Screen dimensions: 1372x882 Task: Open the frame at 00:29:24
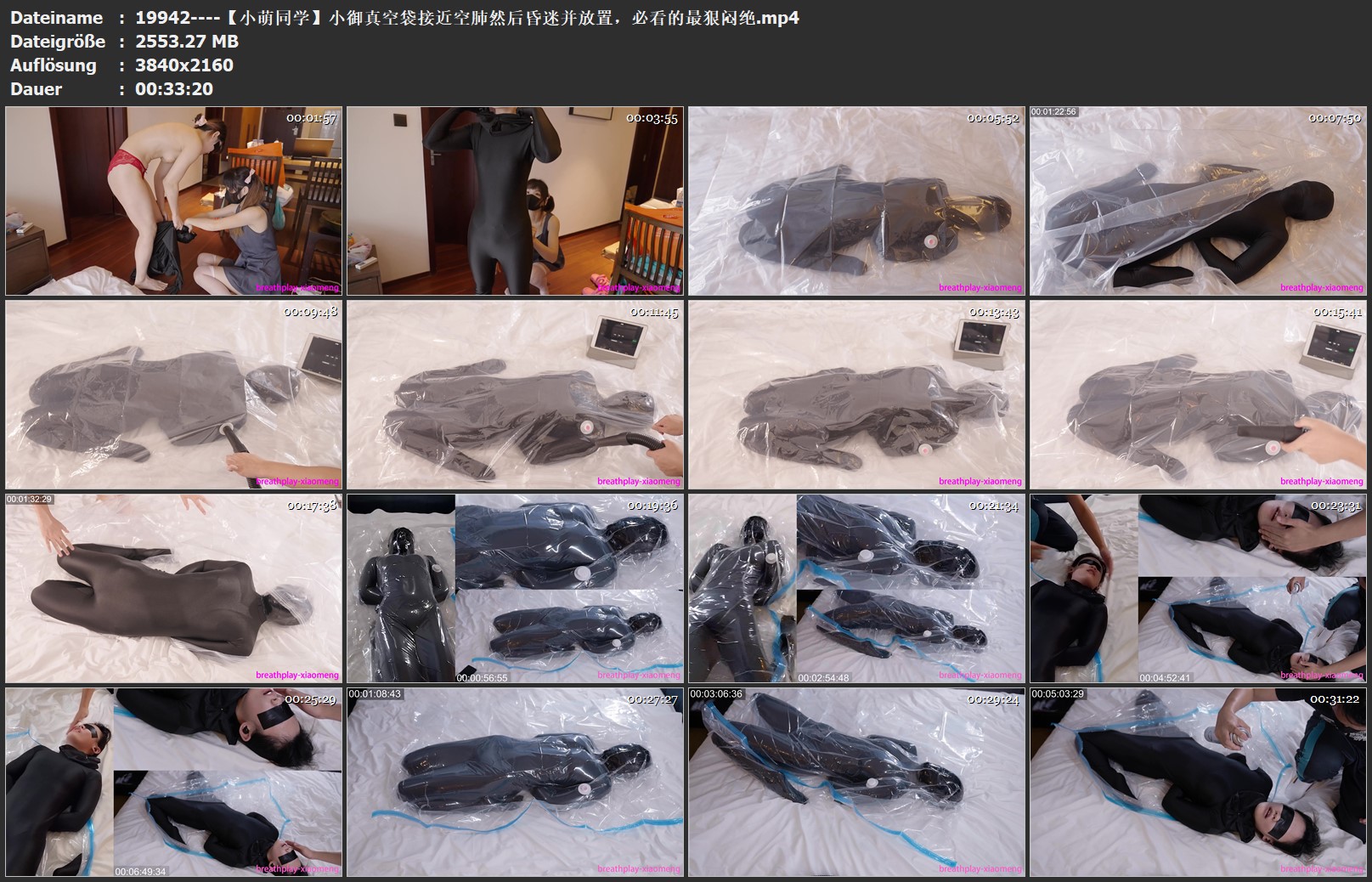point(856,782)
